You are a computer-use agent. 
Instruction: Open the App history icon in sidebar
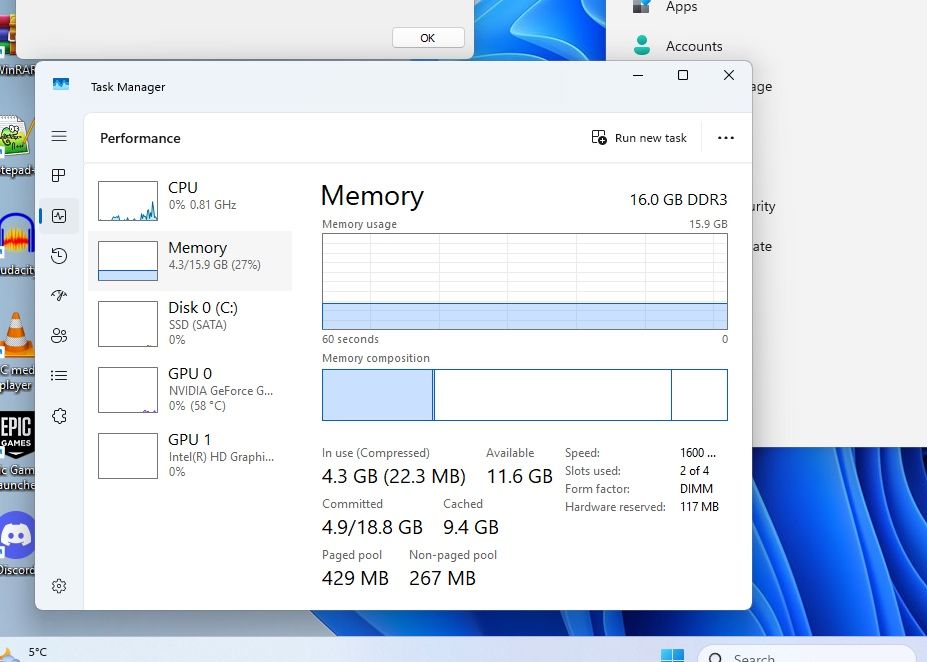[59, 256]
